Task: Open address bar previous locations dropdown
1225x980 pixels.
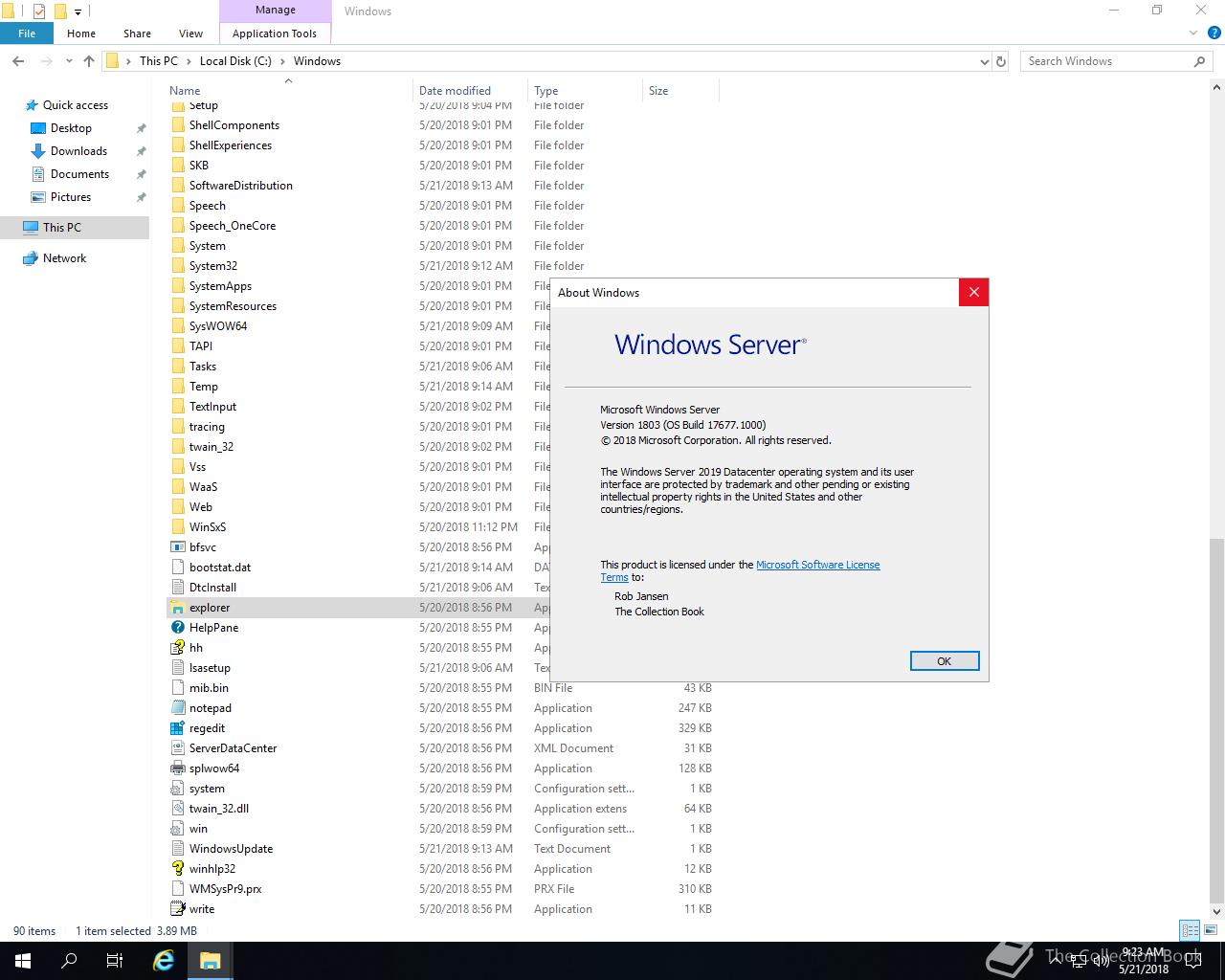Action: tap(985, 61)
